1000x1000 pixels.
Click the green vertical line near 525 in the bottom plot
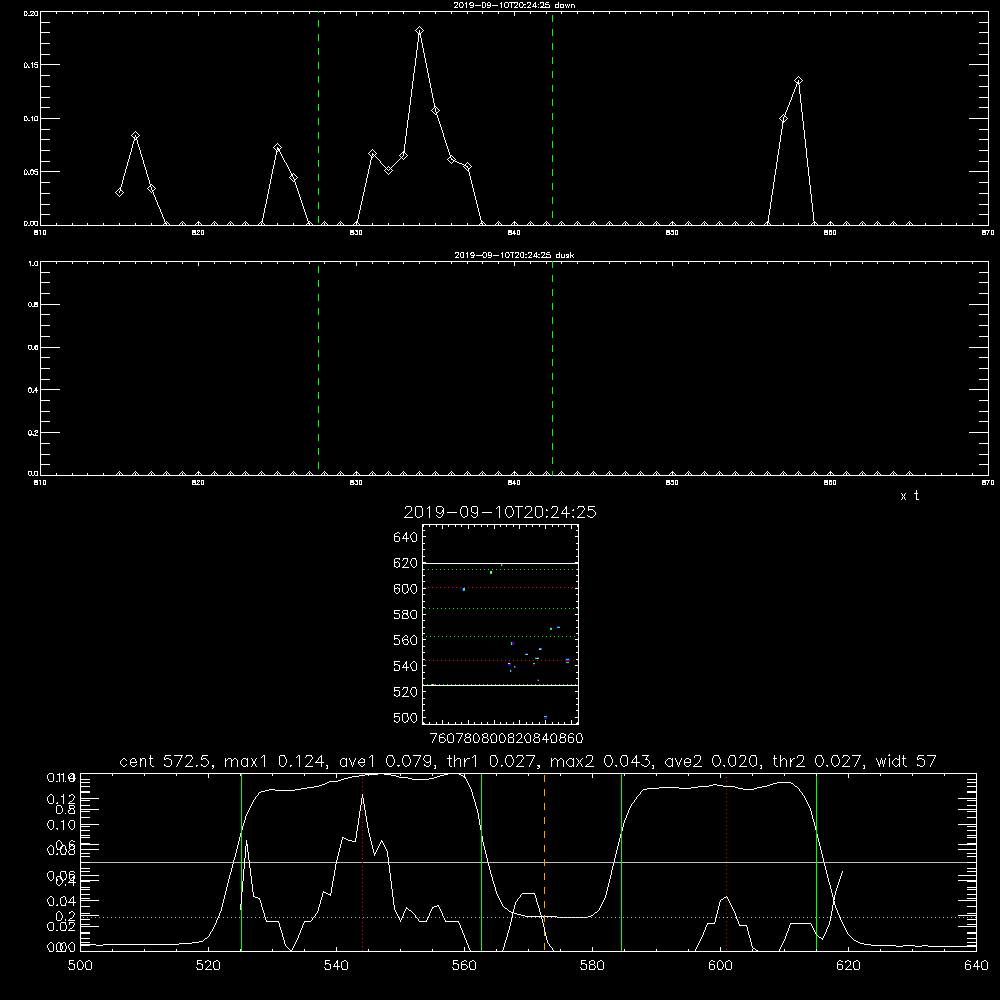241,862
